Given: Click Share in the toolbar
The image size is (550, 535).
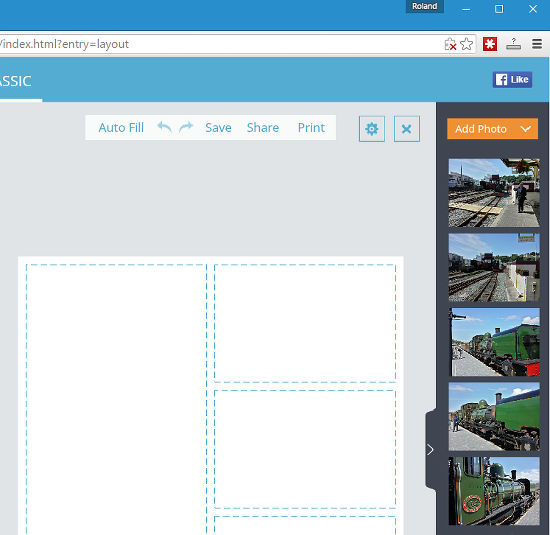Looking at the screenshot, I should coord(263,128).
